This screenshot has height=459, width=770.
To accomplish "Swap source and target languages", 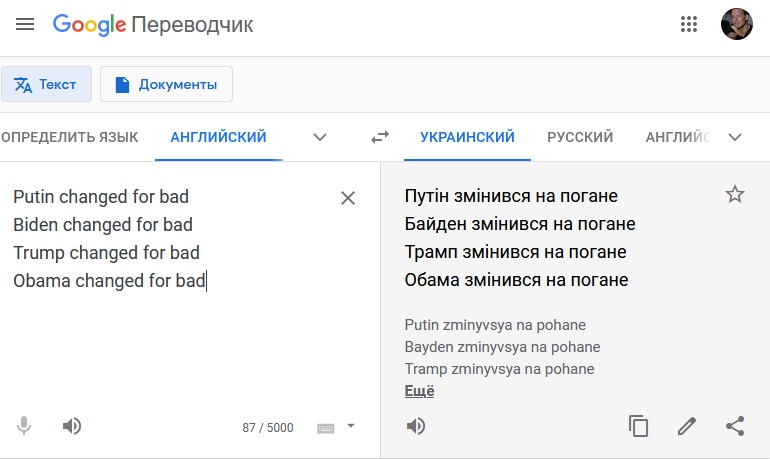I will 380,137.
